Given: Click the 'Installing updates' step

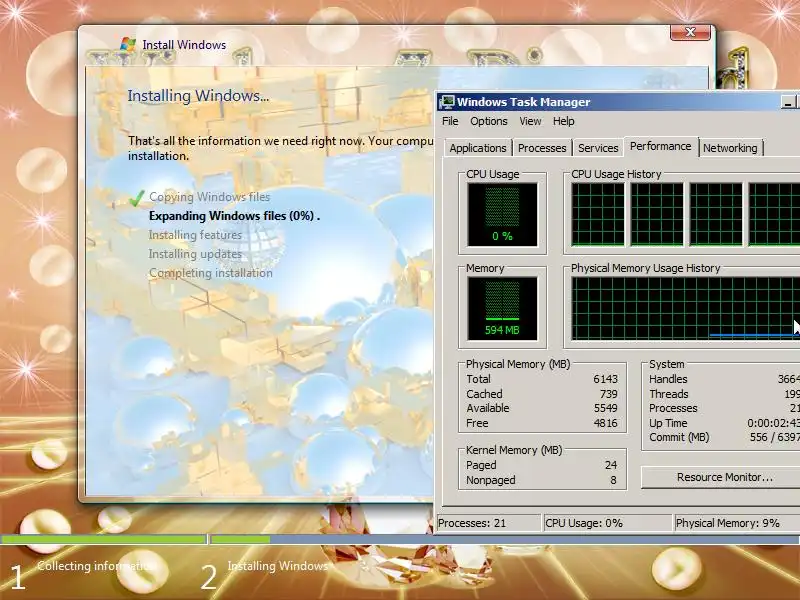Looking at the screenshot, I should pyautogui.click(x=195, y=254).
